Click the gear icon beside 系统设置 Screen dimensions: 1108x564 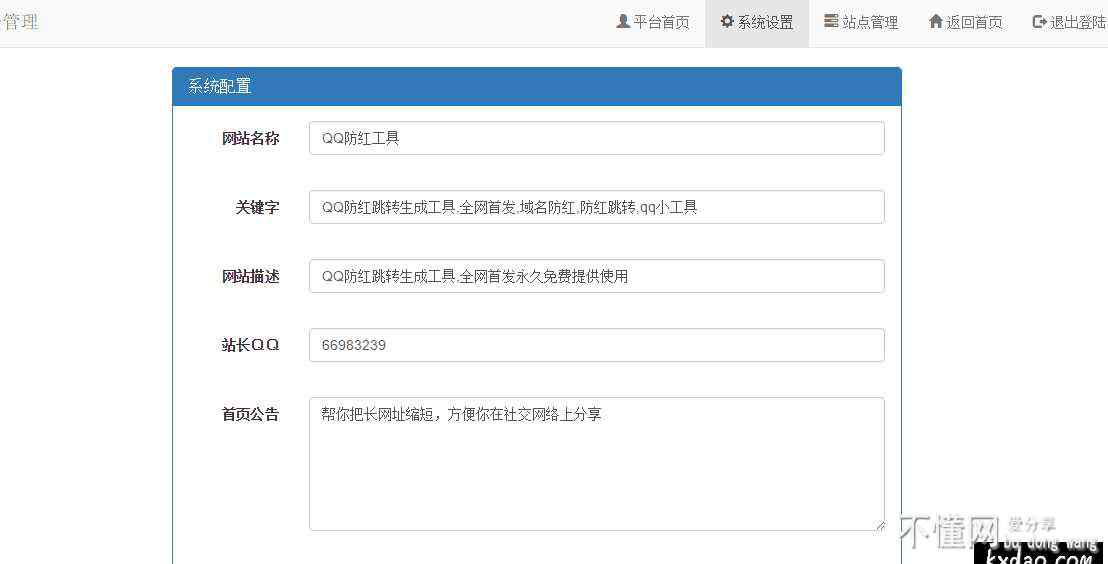727,21
